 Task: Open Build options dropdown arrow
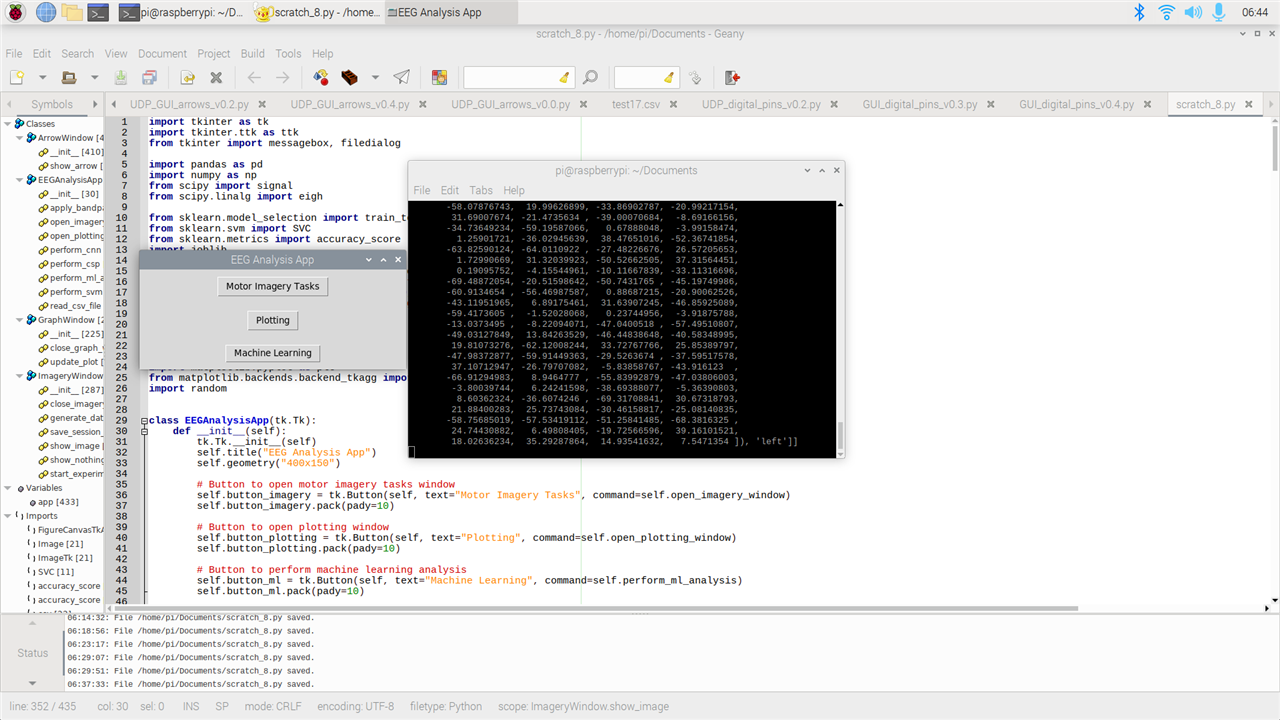[375, 77]
